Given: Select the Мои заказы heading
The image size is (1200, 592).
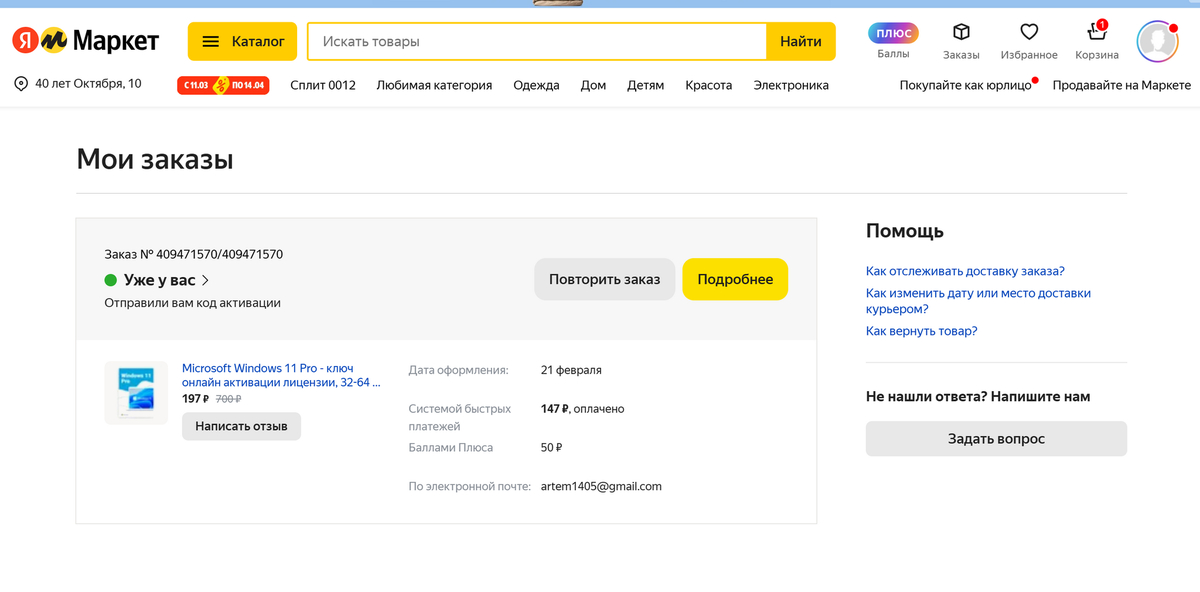Looking at the screenshot, I should 155,159.
